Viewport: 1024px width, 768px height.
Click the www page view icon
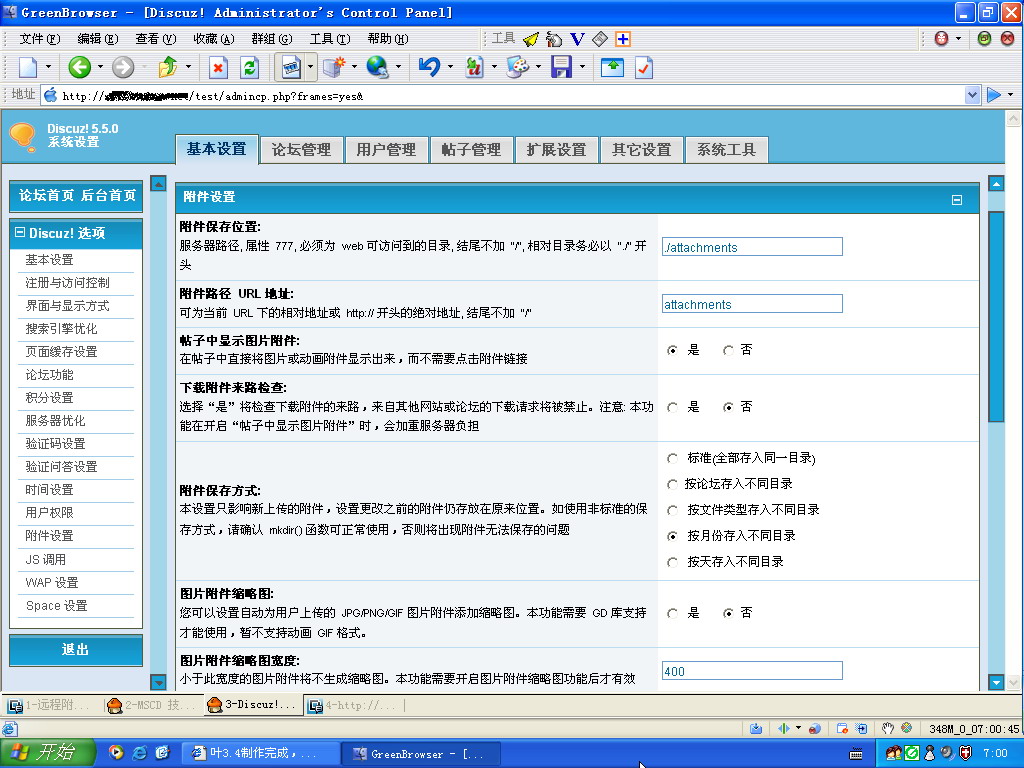[290, 67]
